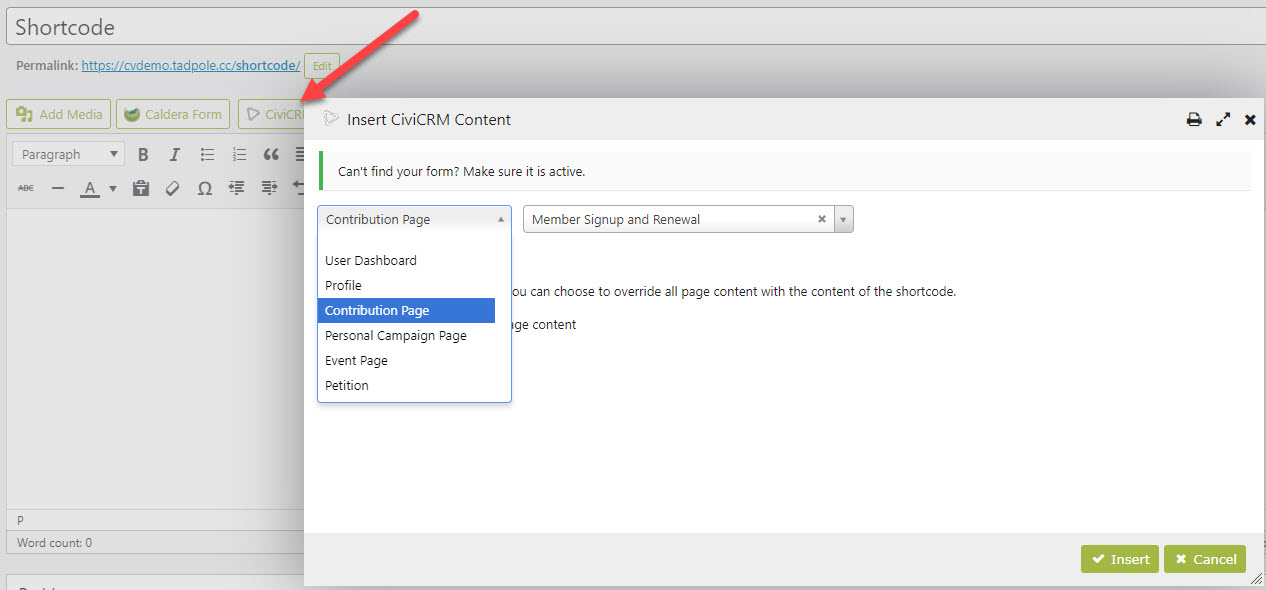Insert special character with omega icon
This screenshot has height=590, width=1266.
[205, 188]
